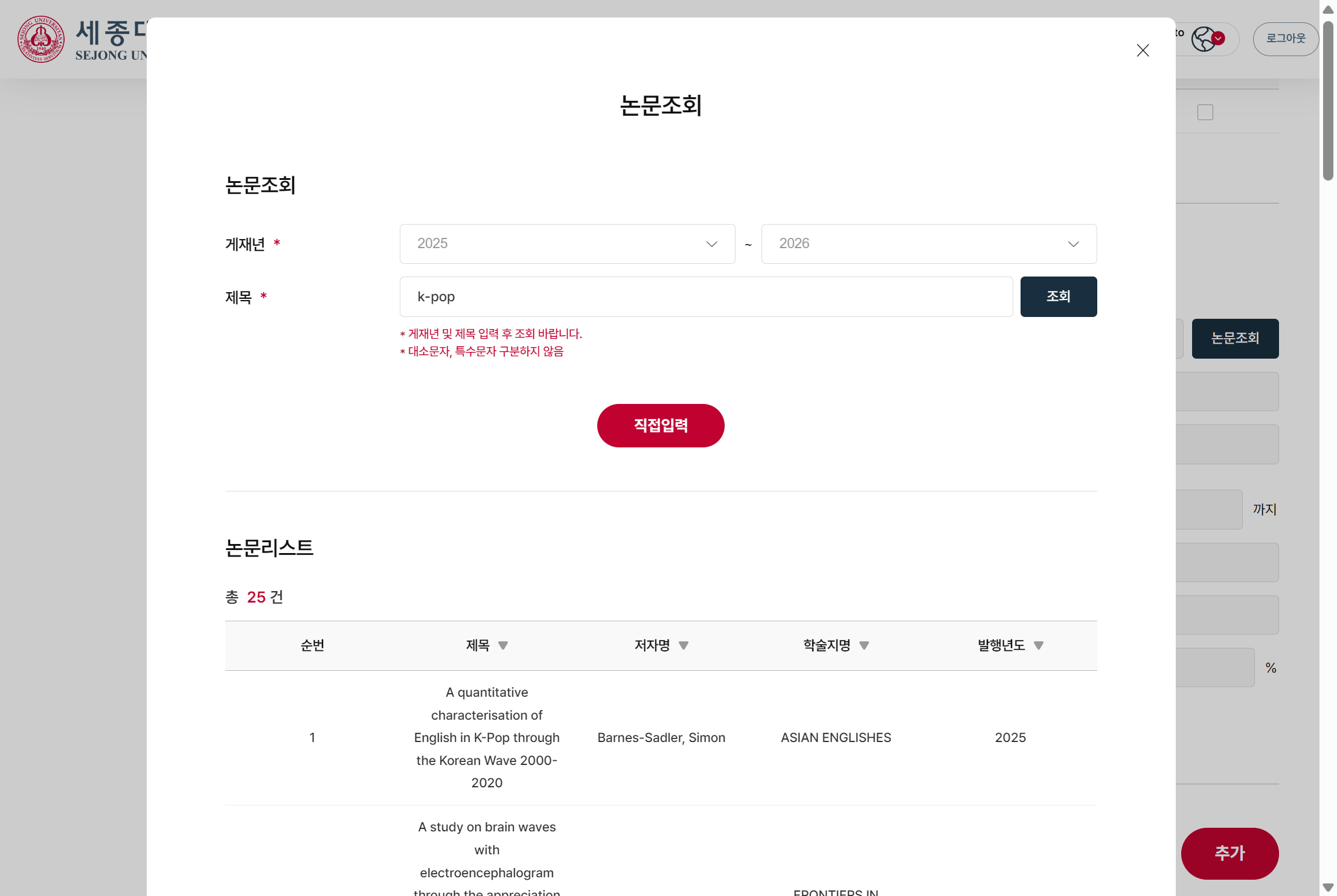
Task: Click publication year 2025 in row 1
Action: (x=1010, y=738)
